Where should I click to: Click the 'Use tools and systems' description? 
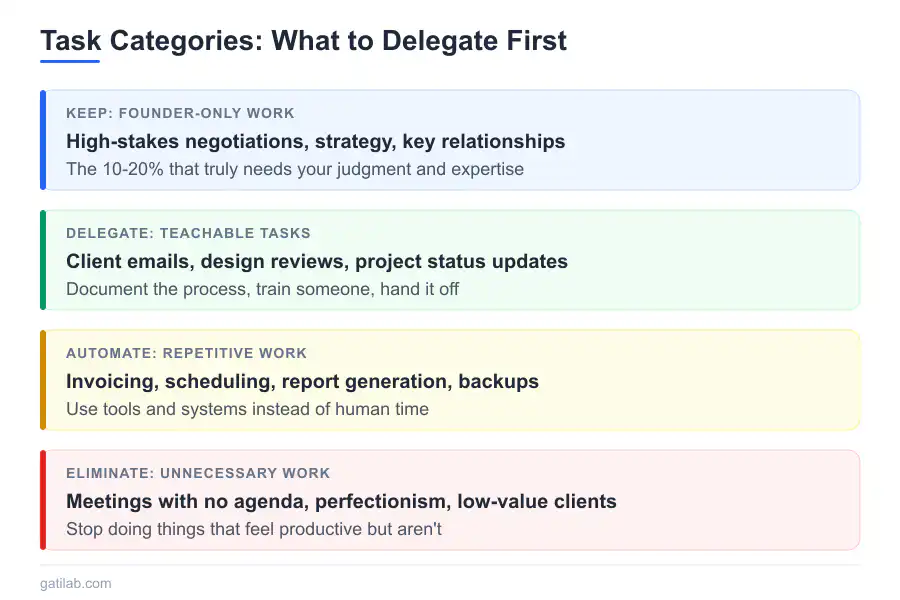tap(247, 409)
